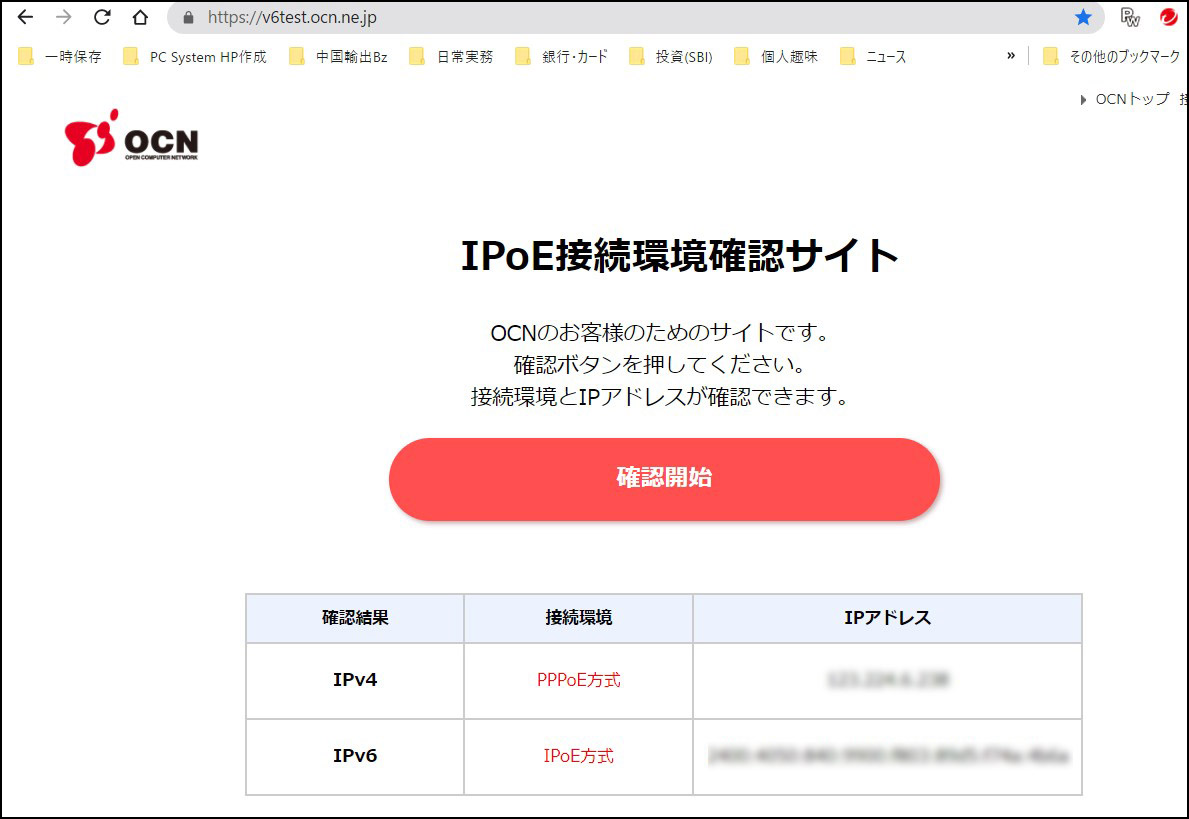Click the IPv4 row label
This screenshot has height=819, width=1189.
(355, 680)
